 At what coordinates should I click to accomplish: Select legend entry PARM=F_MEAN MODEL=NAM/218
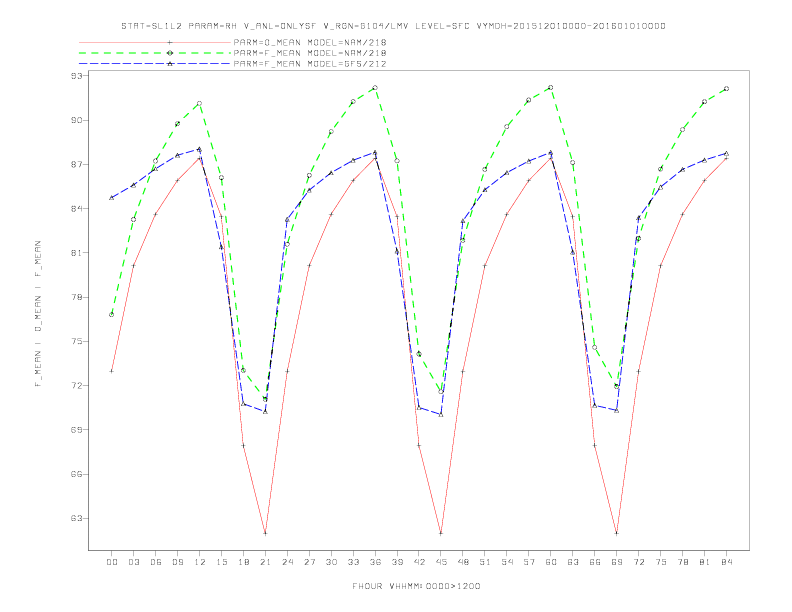[310, 53]
